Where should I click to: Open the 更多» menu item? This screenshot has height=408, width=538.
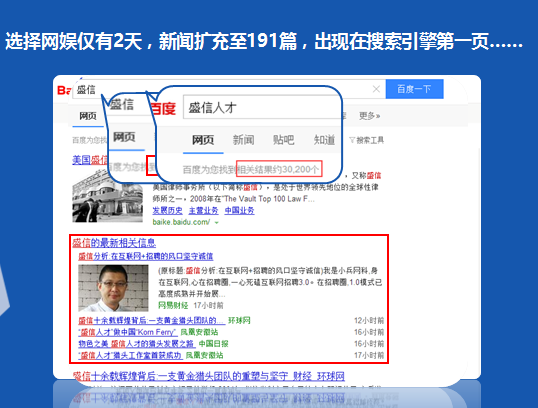click(370, 116)
